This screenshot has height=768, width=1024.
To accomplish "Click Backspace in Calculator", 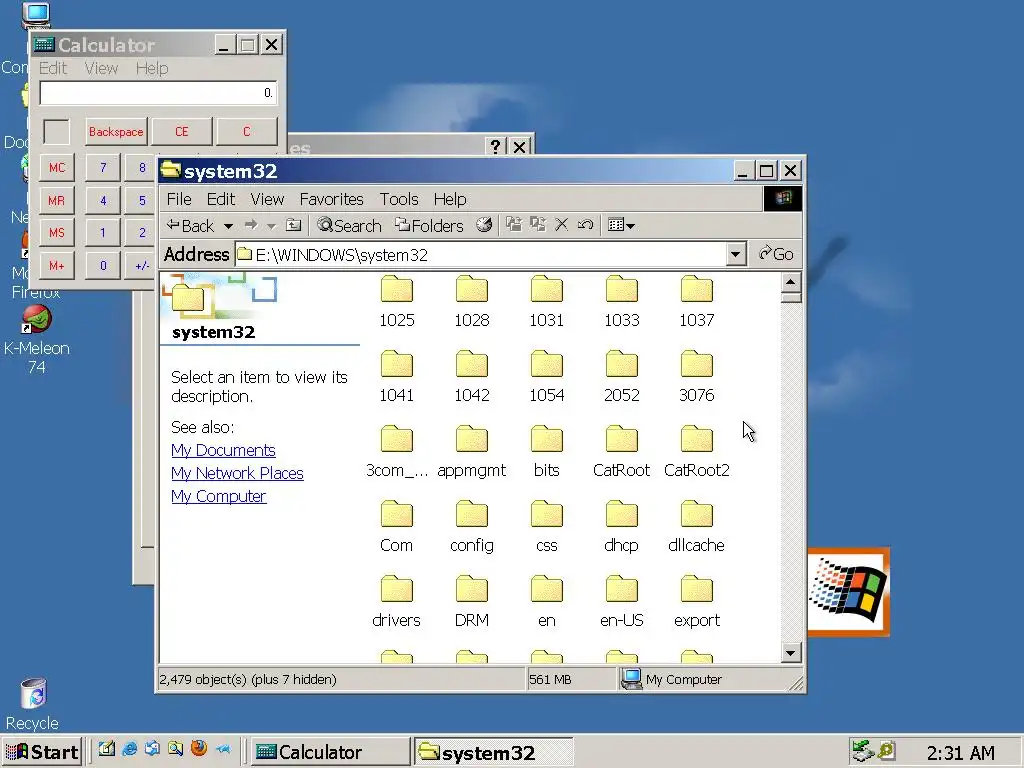I will [116, 132].
